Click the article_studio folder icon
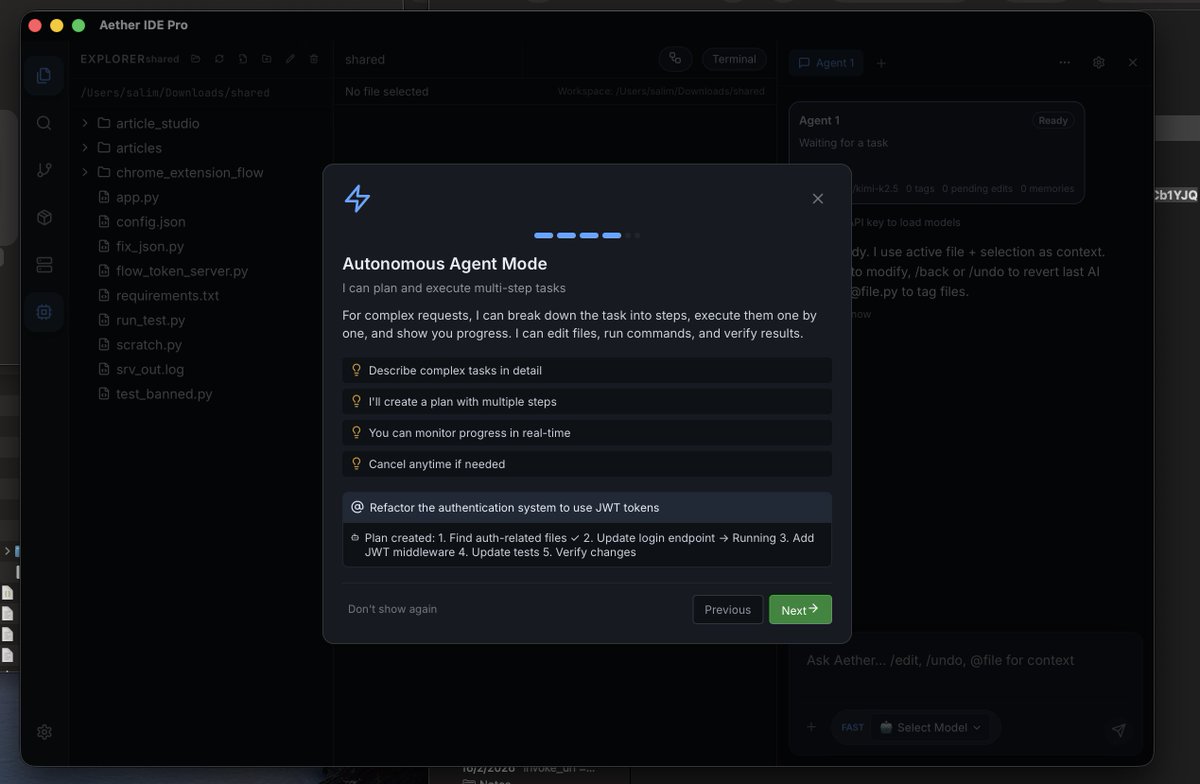 pos(104,123)
